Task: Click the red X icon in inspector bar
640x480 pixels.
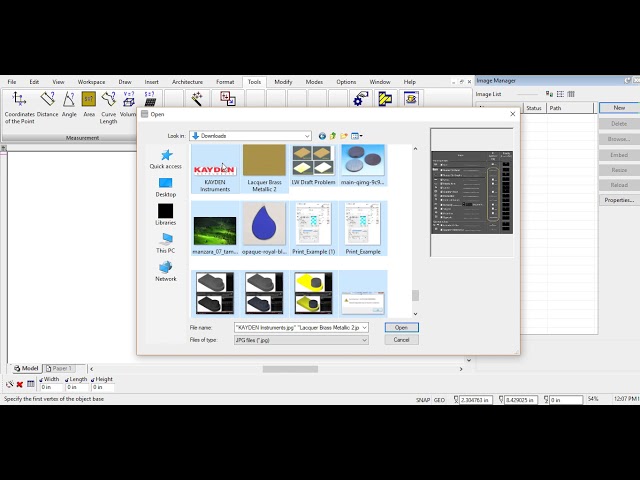Action: click(x=19, y=384)
